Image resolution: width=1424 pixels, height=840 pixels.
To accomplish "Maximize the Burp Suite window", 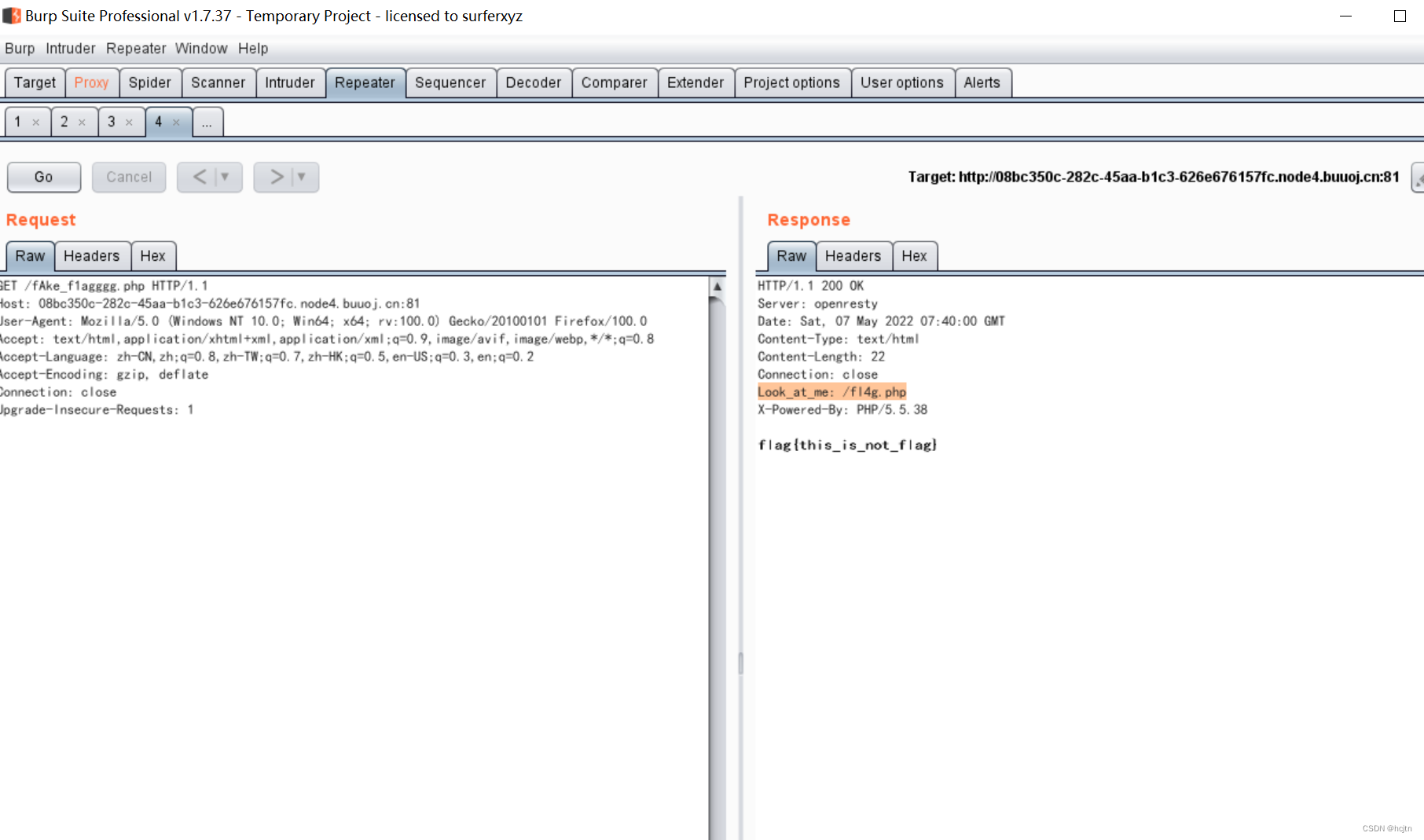I will pos(1400,16).
